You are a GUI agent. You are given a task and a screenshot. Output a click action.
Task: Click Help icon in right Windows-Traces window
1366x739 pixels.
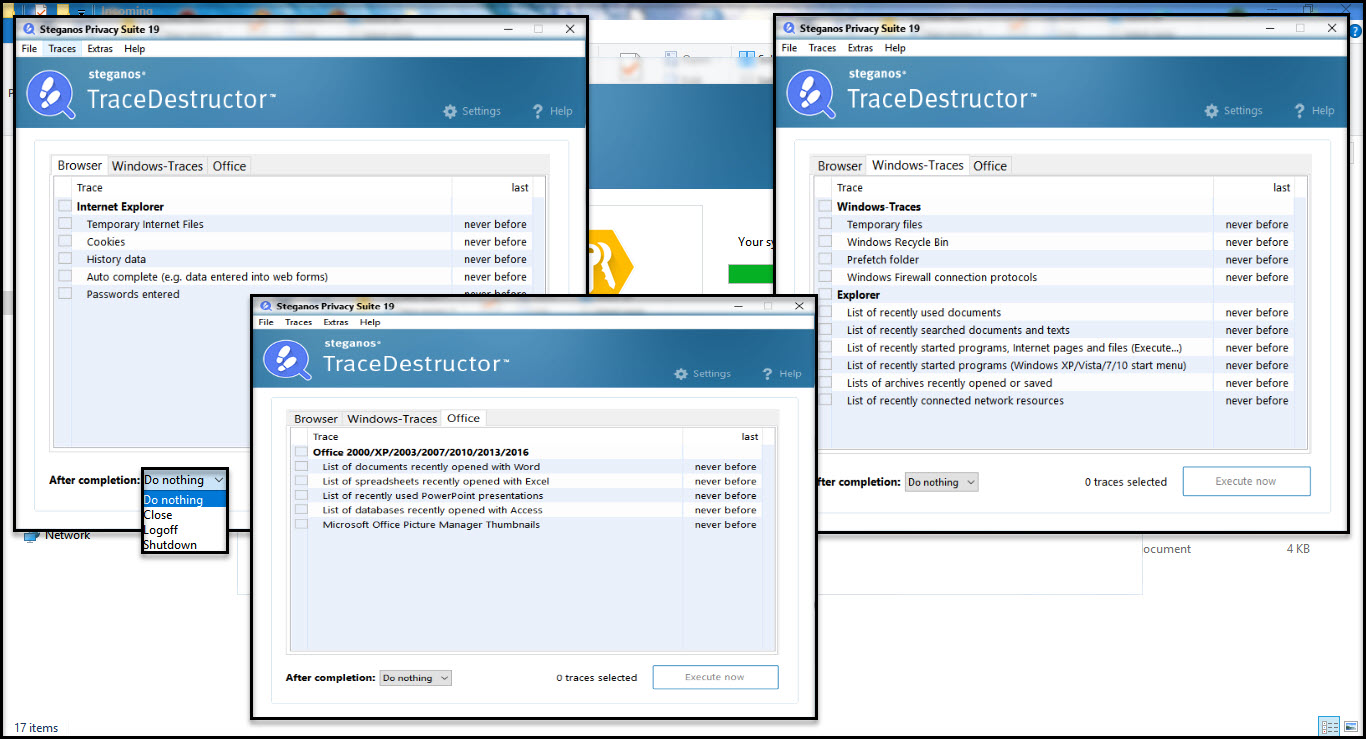pyautogui.click(x=1300, y=111)
